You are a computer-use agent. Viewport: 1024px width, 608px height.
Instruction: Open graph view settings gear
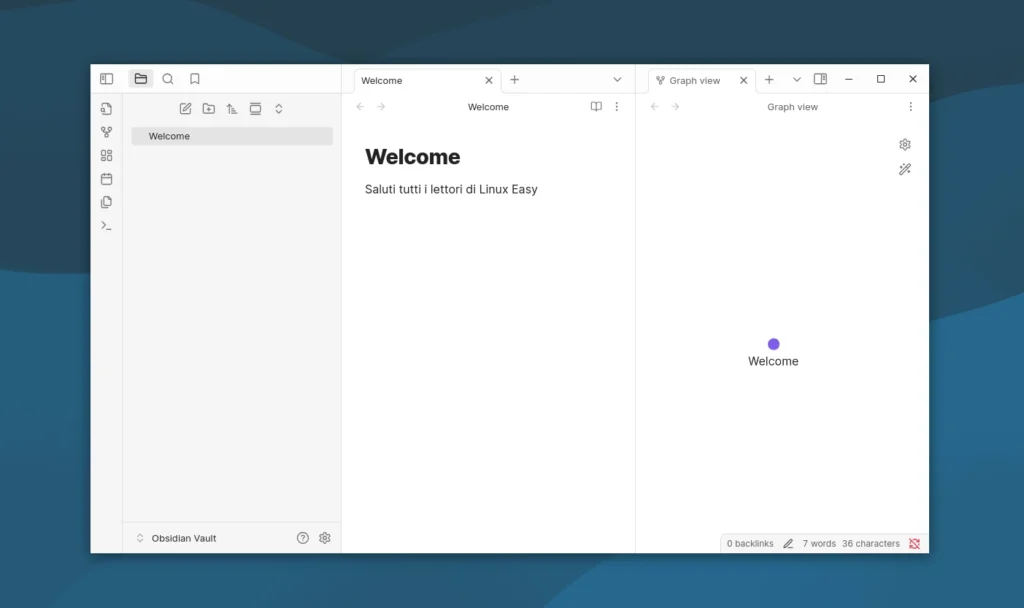[905, 145]
